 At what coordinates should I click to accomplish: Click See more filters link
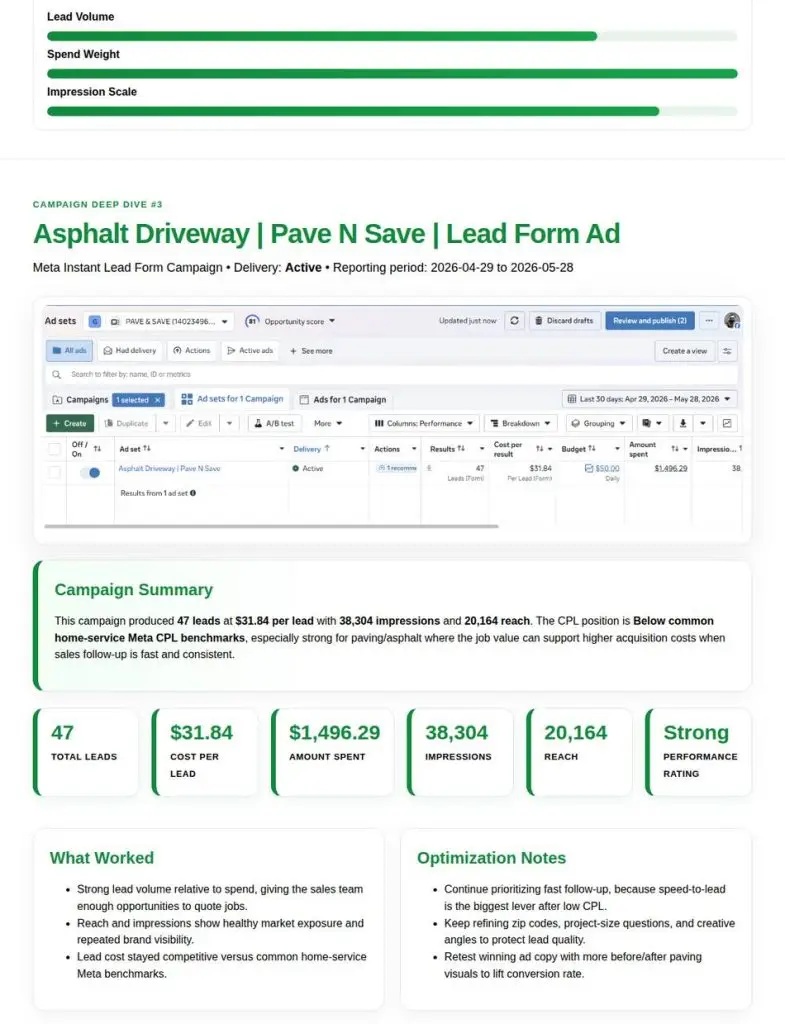point(311,351)
